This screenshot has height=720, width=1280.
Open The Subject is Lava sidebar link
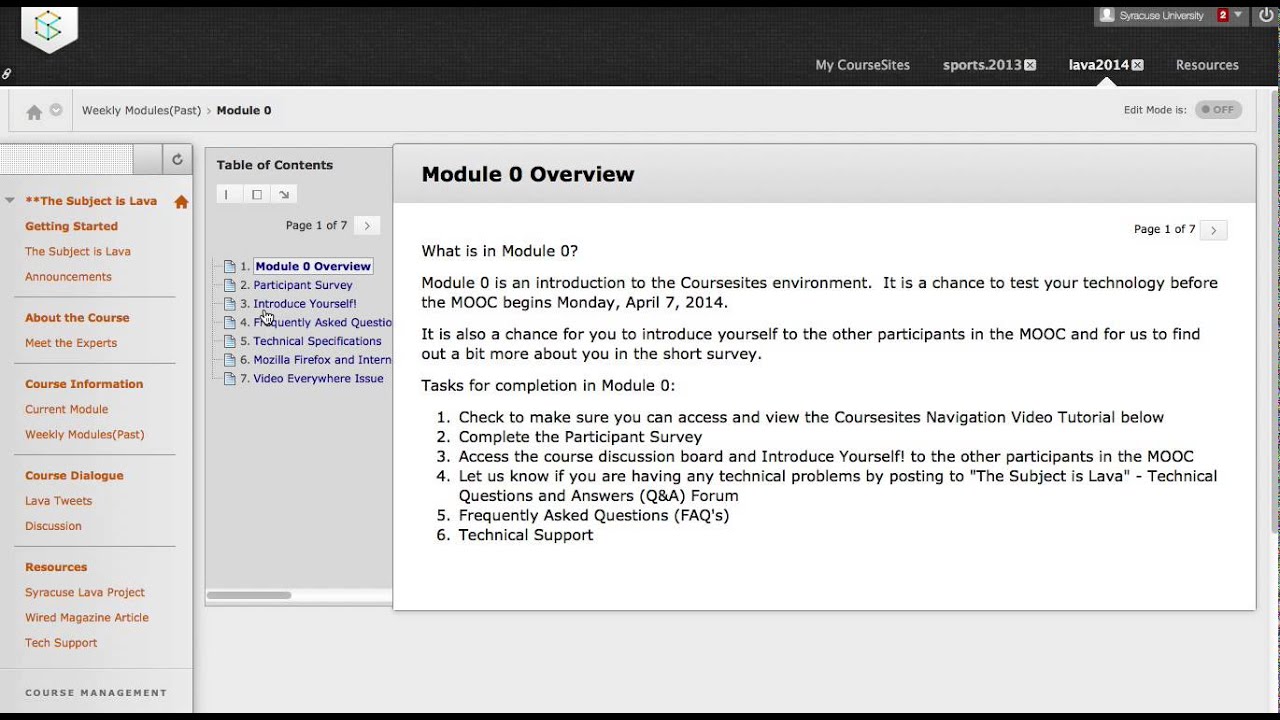[x=78, y=252]
